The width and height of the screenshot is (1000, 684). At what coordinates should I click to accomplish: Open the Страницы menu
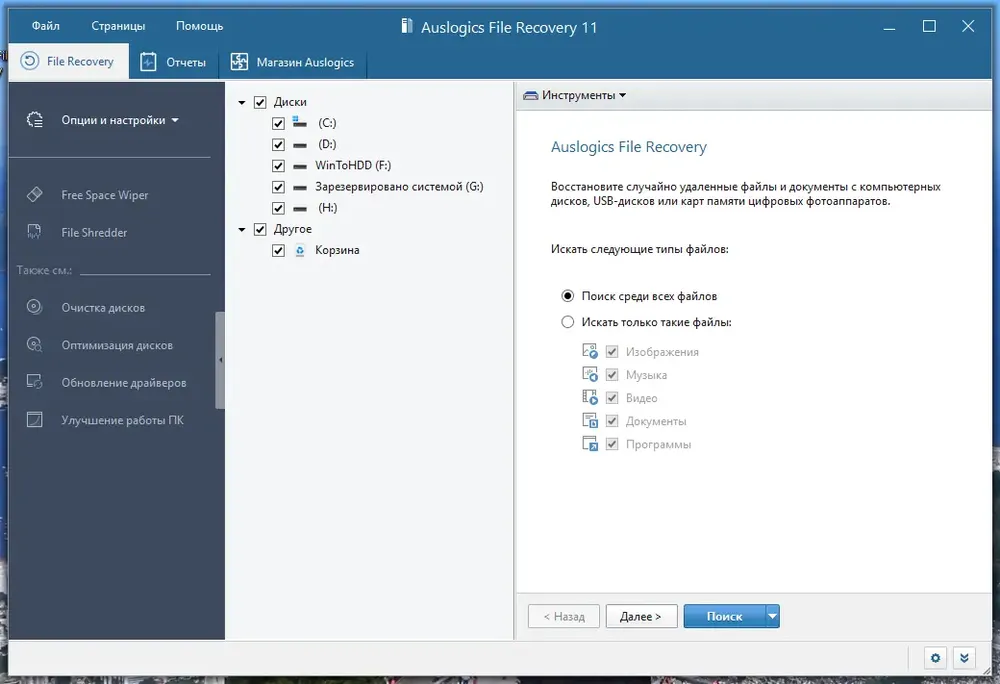click(118, 26)
